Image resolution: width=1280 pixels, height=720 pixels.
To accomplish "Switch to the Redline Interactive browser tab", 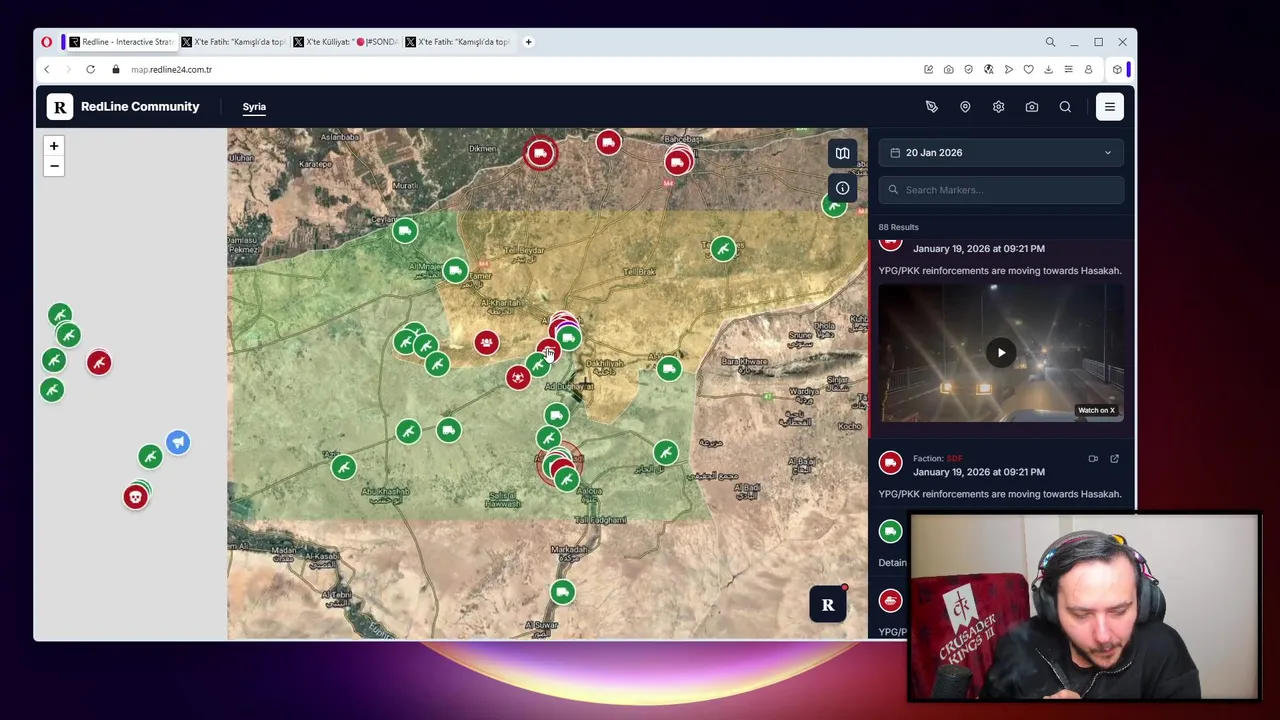I will click(x=120, y=42).
